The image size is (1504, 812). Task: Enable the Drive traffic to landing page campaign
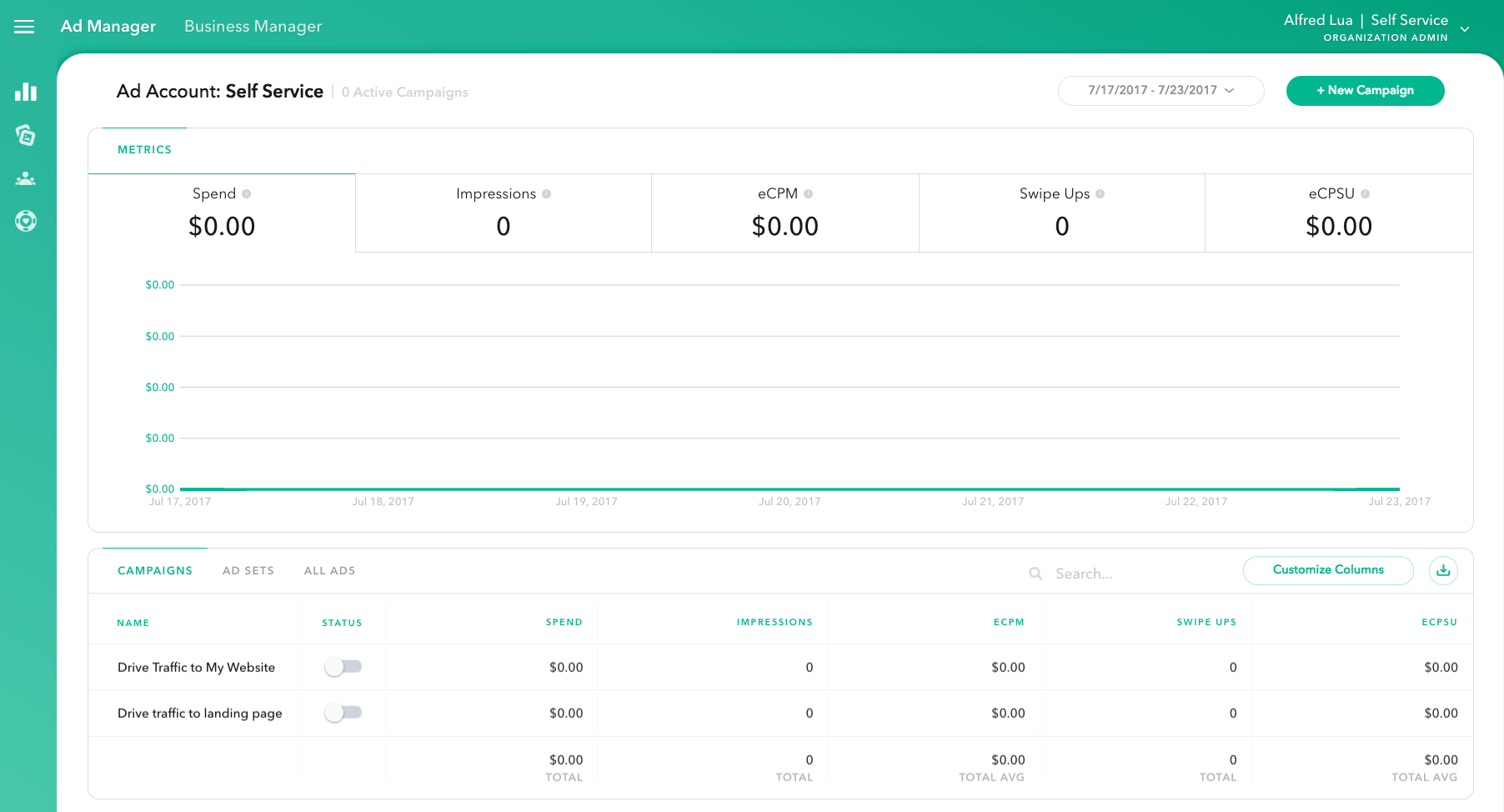[343, 713]
